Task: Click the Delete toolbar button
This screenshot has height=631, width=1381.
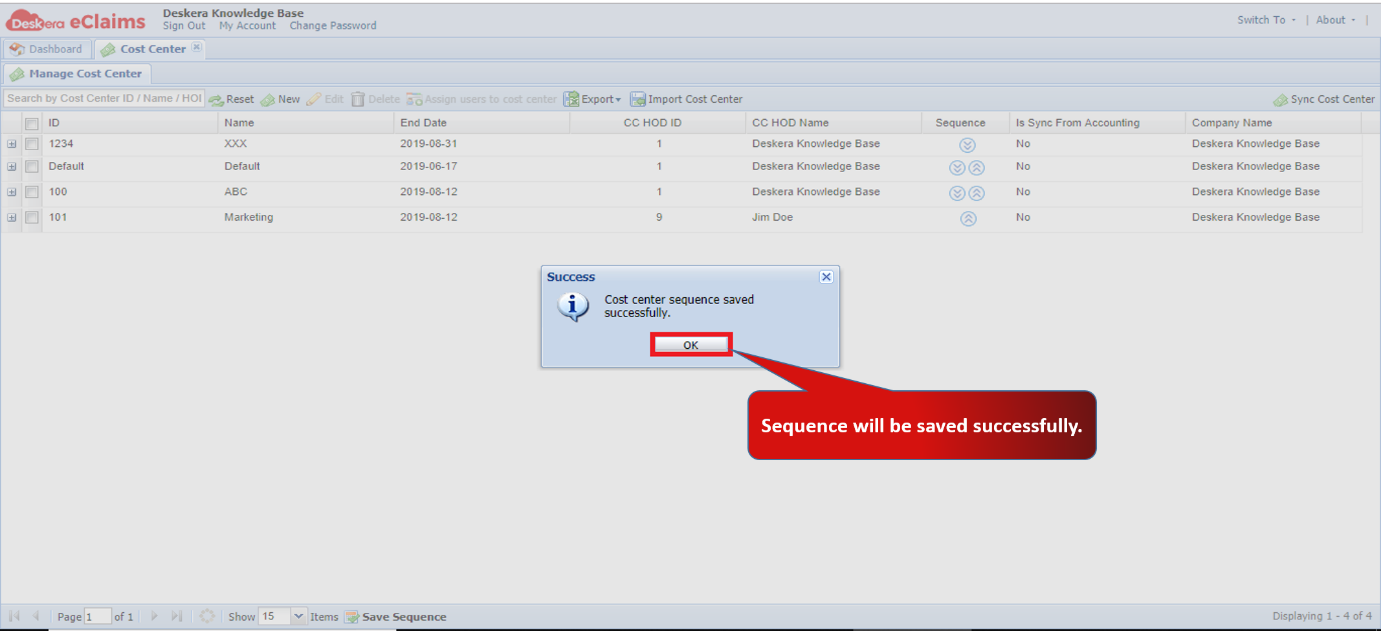Action: click(x=375, y=99)
